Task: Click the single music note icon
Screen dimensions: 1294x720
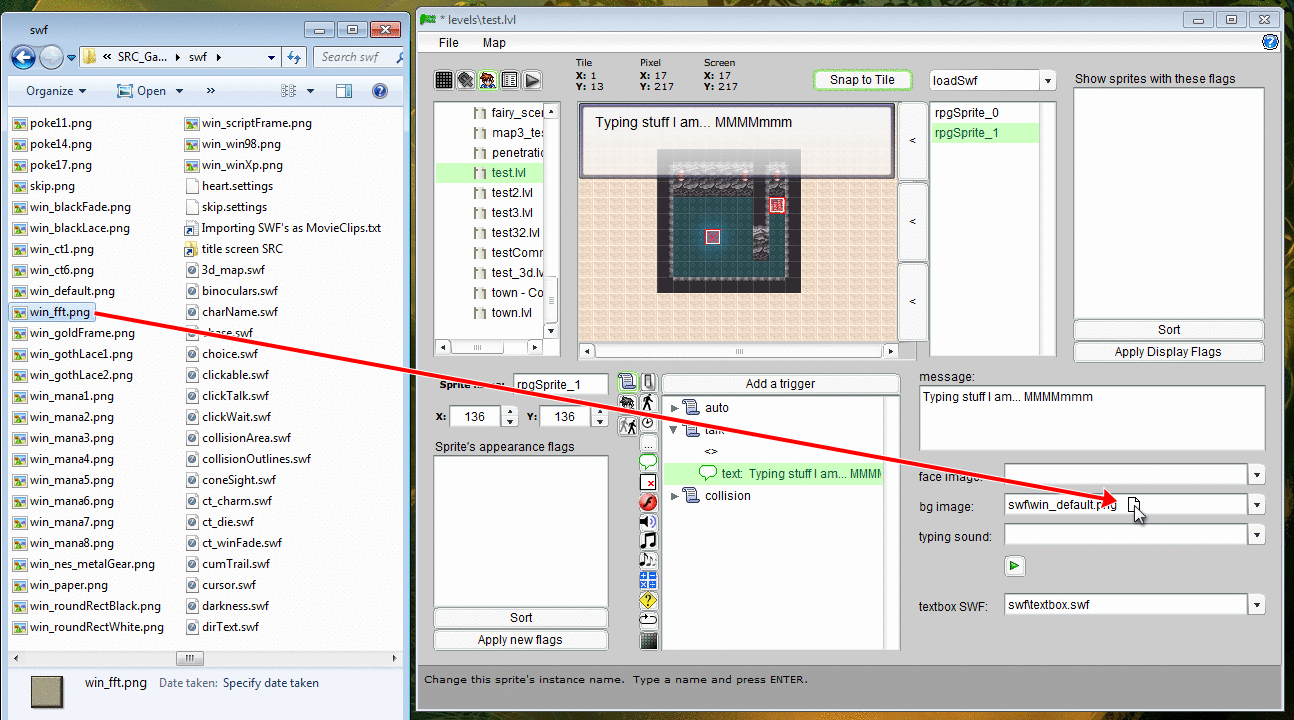Action: [x=648, y=541]
